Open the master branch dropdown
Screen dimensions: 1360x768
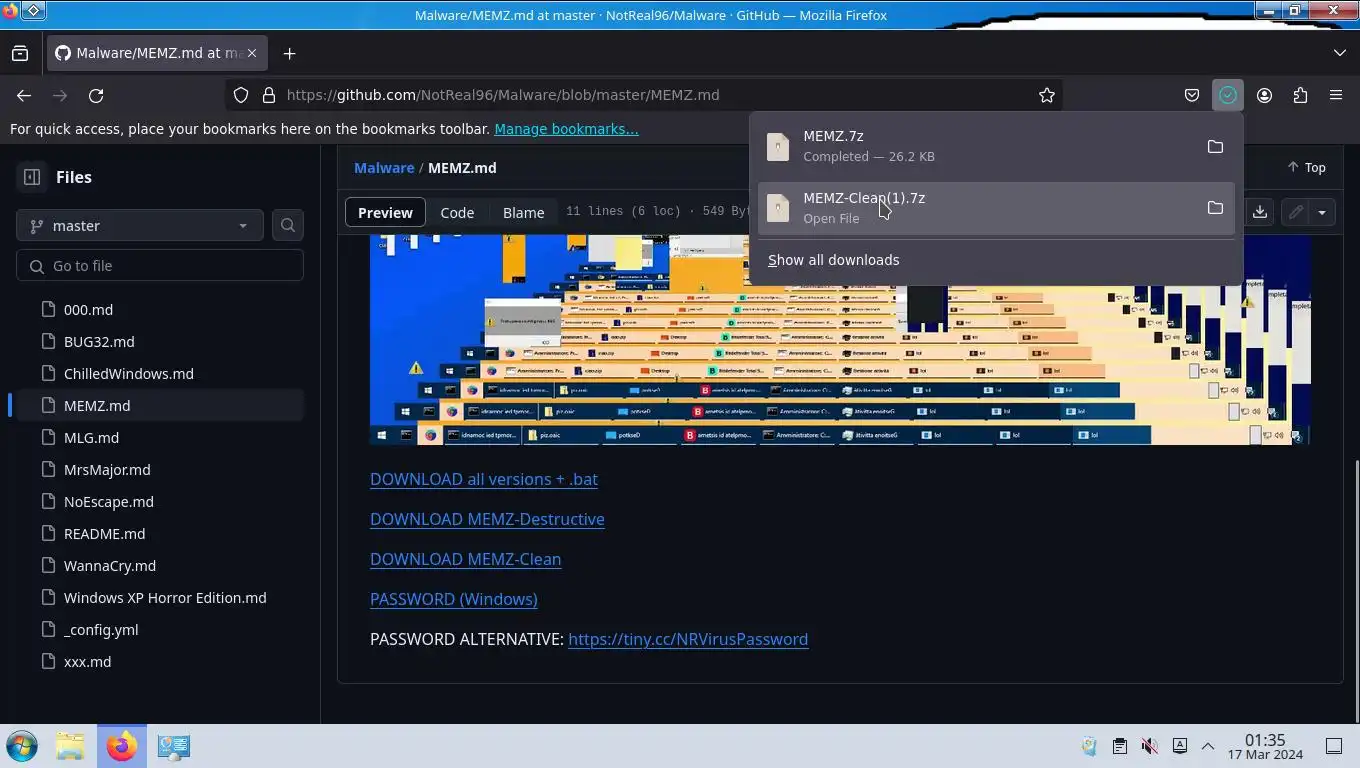pos(140,226)
